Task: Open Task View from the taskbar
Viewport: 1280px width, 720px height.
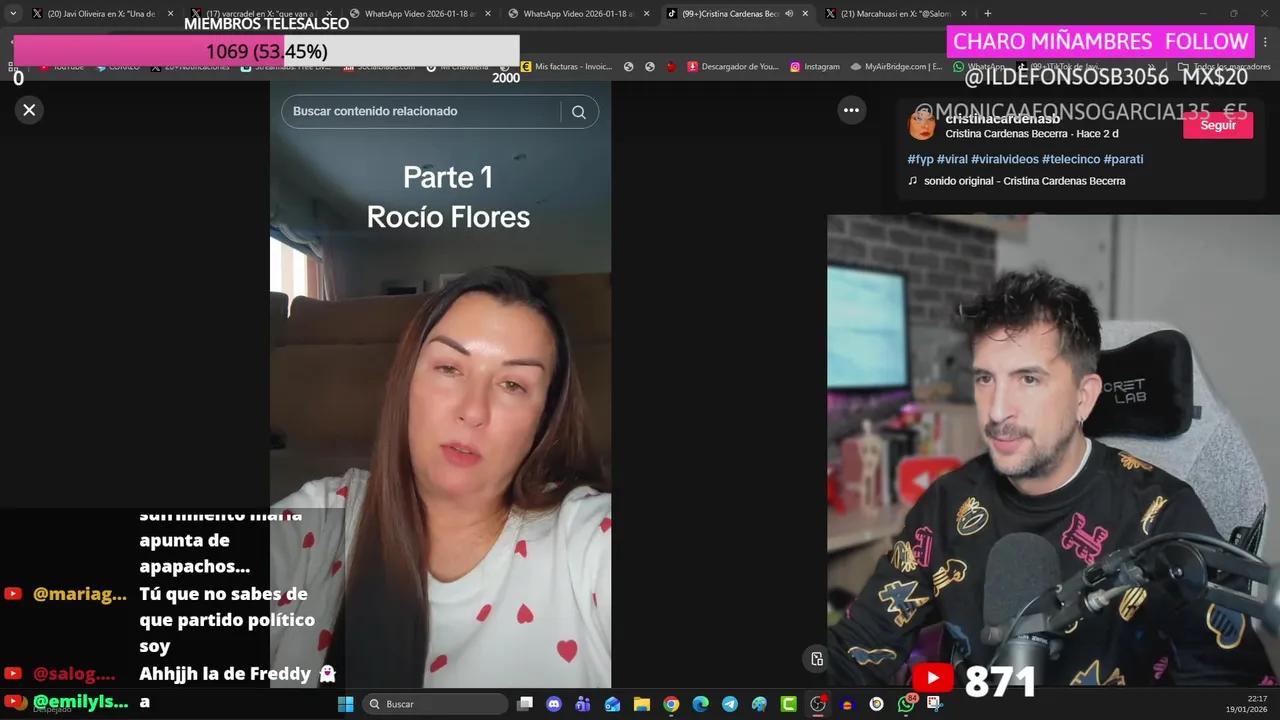Action: tap(525, 704)
